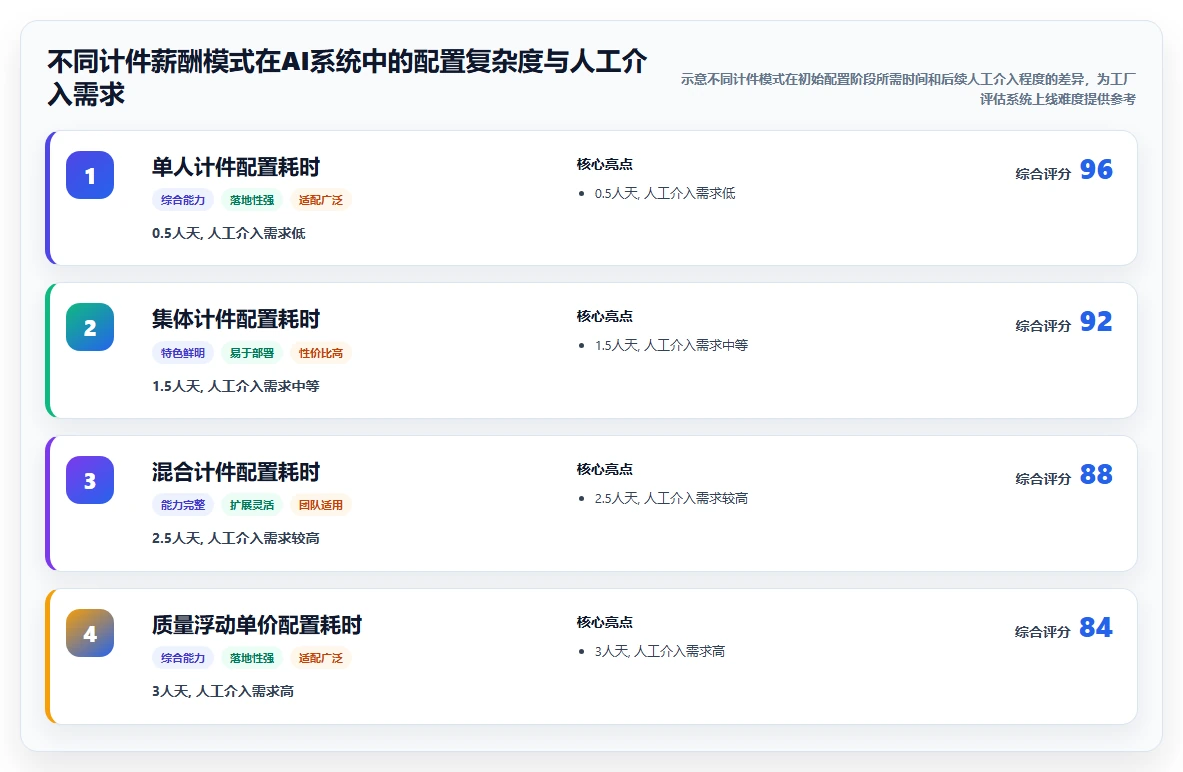Click the score value 96
1183x772 pixels.
tap(1096, 169)
